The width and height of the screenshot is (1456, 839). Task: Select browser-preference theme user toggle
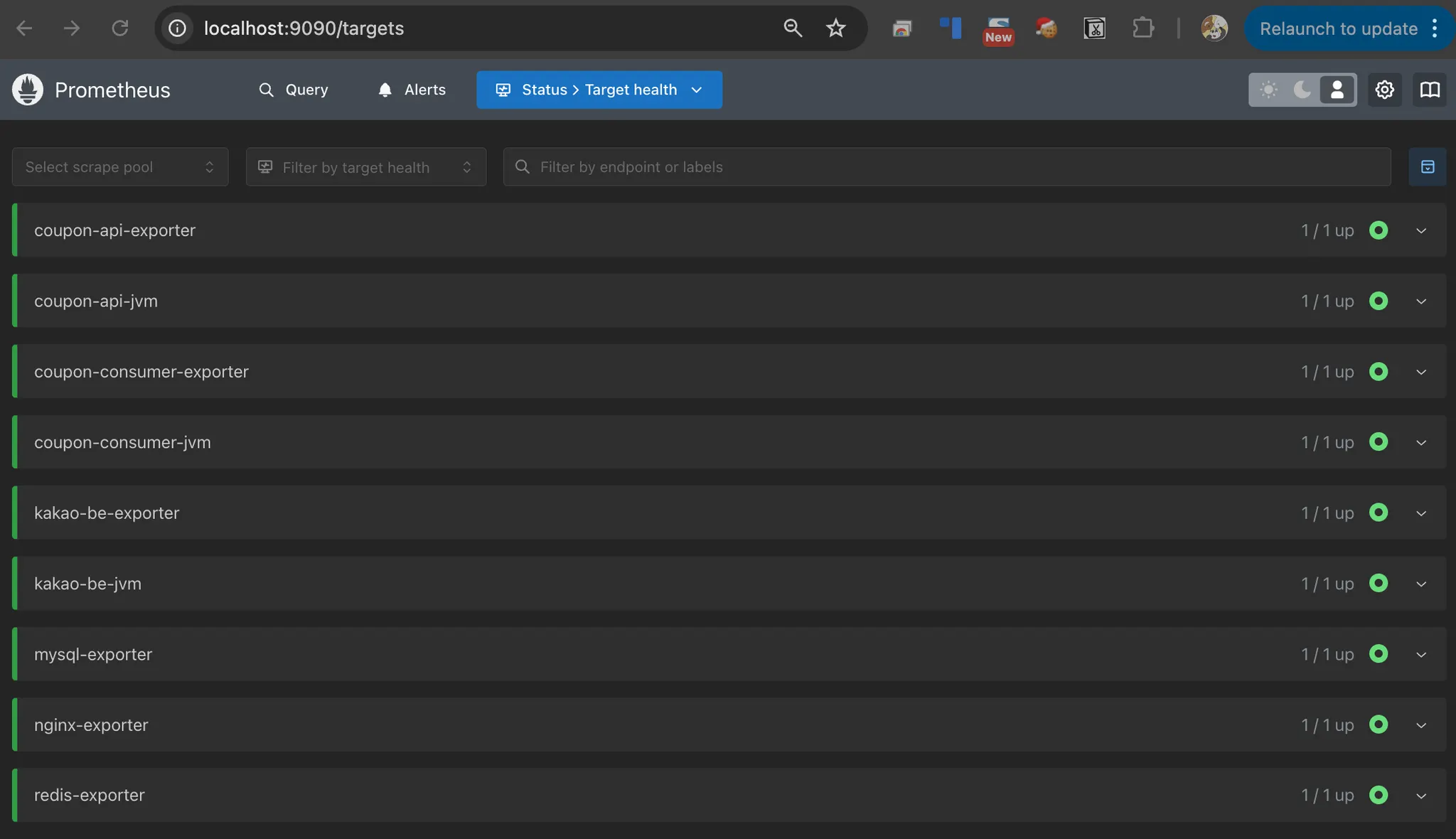1337,90
